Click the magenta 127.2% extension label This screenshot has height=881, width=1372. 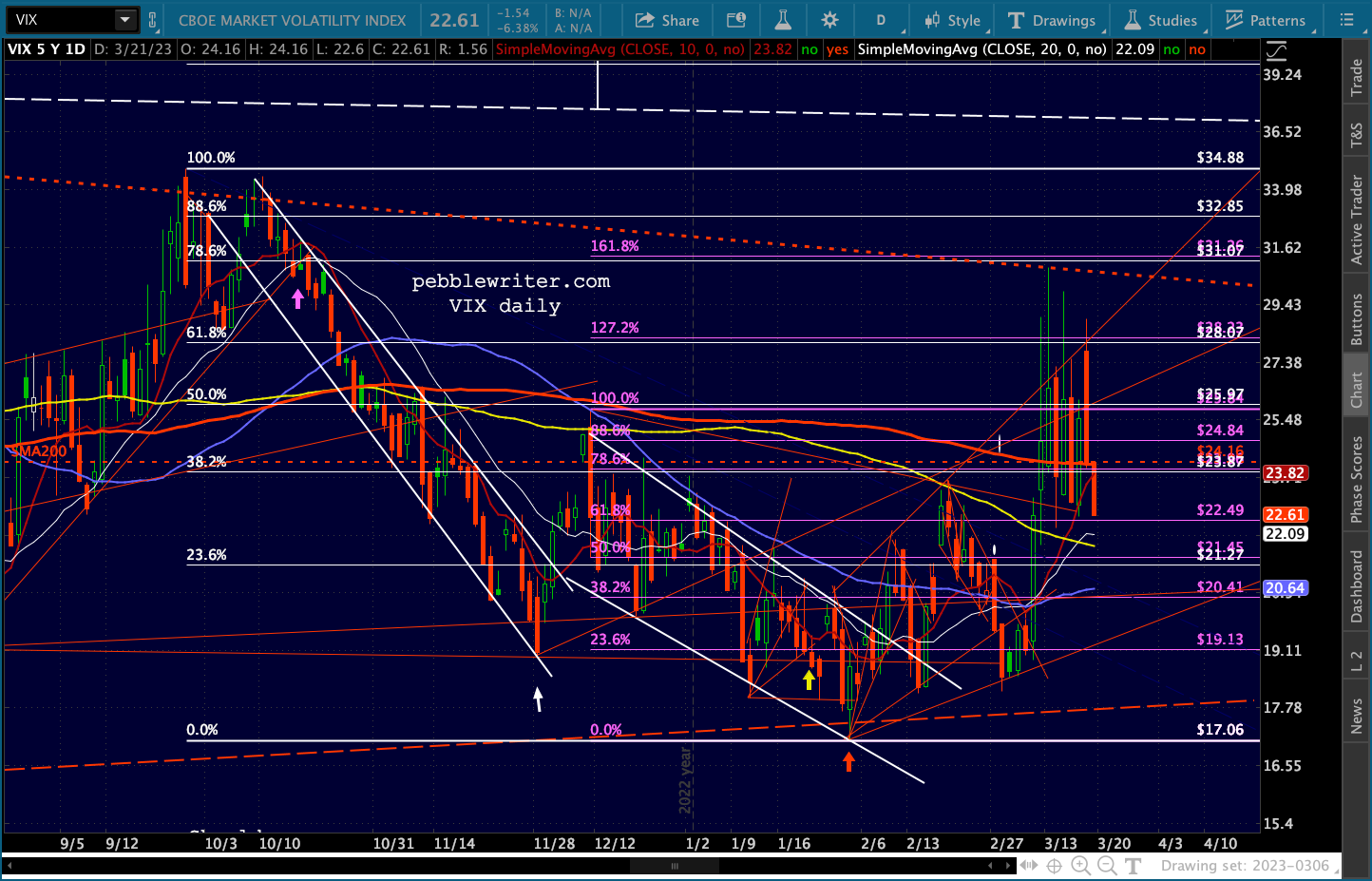615,328
